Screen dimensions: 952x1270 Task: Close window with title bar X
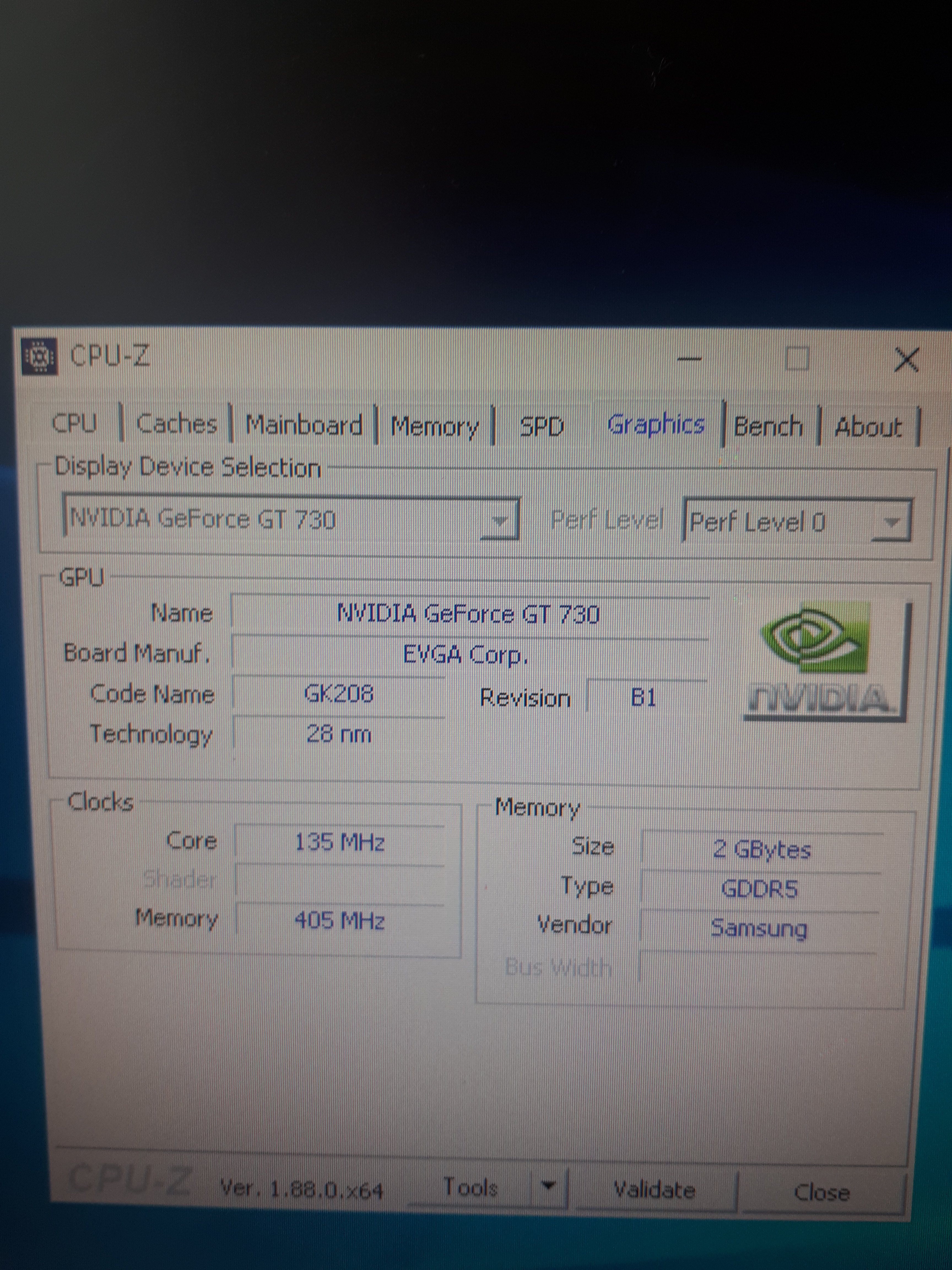tap(906, 360)
